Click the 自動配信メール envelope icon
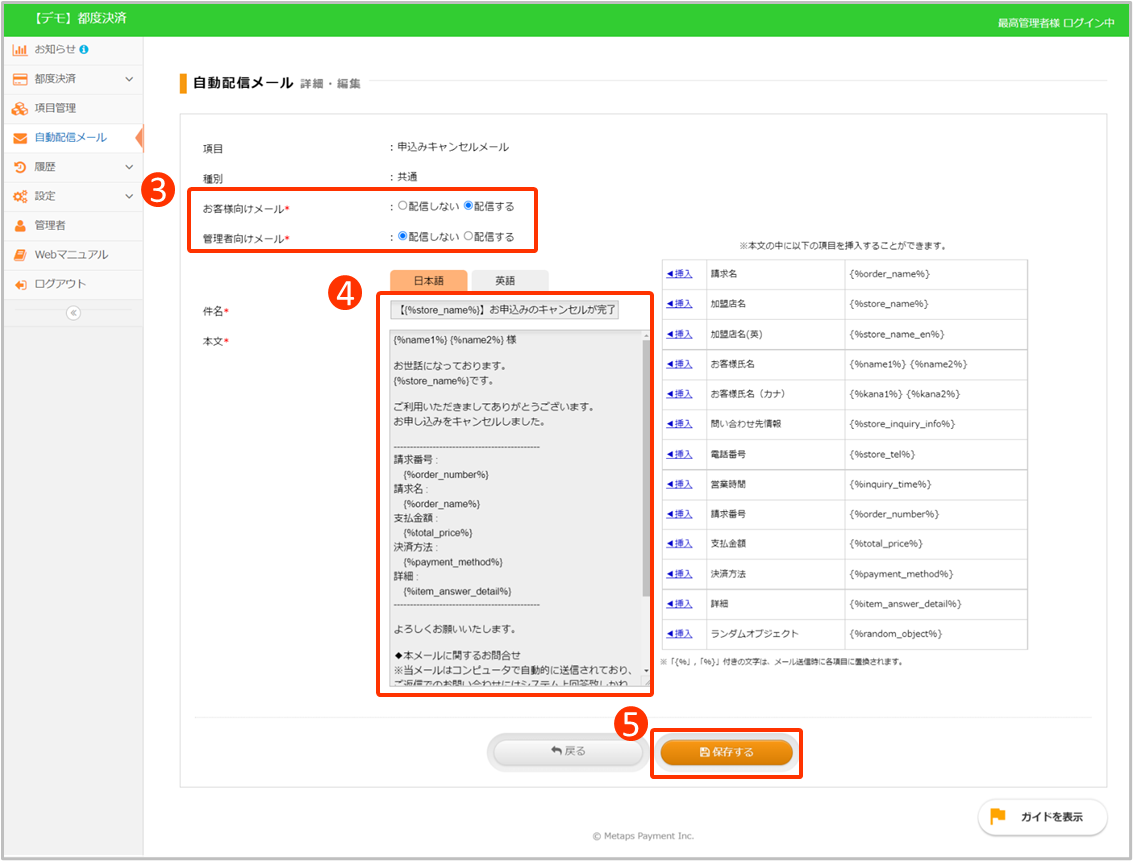The width and height of the screenshot is (1133, 861). [x=20, y=138]
